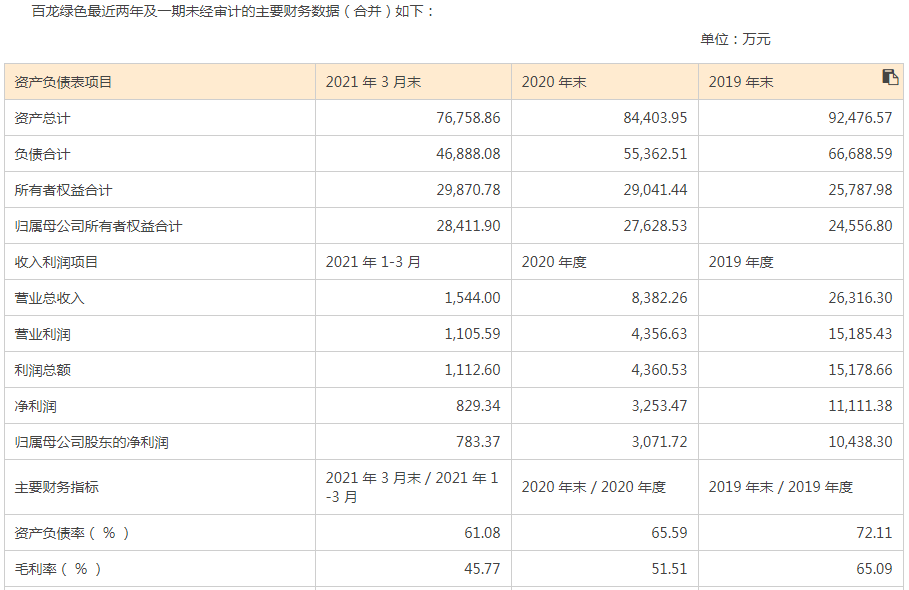Screen dimensions: 909x590
Task: Click the 收入利润项目 row label
Action: [56, 262]
